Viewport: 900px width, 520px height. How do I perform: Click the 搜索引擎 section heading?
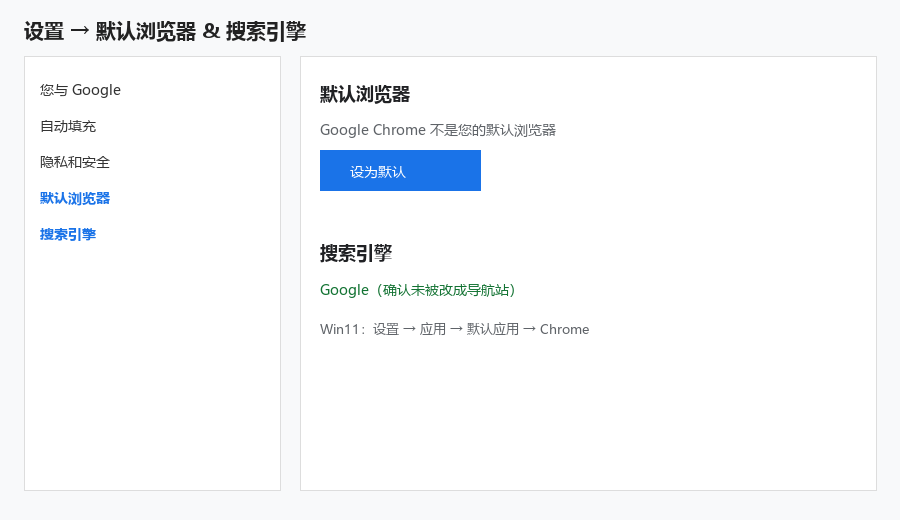[356, 253]
